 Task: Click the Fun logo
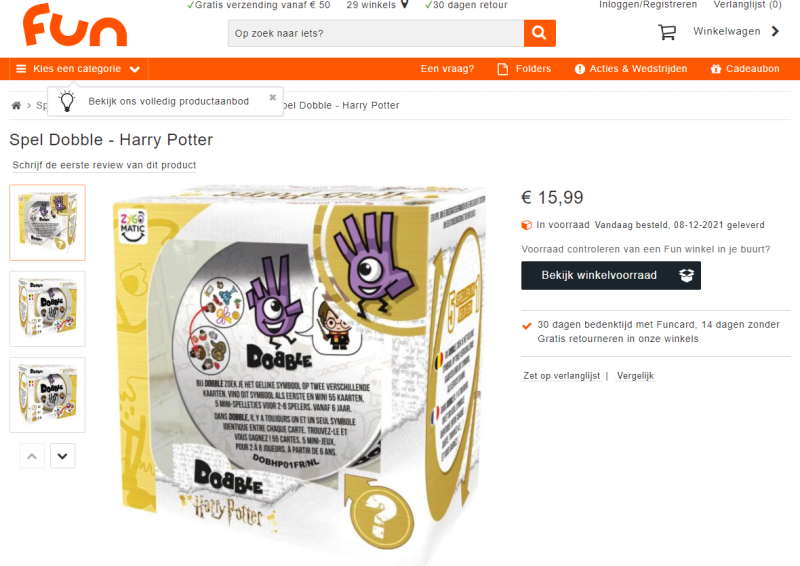(75, 25)
